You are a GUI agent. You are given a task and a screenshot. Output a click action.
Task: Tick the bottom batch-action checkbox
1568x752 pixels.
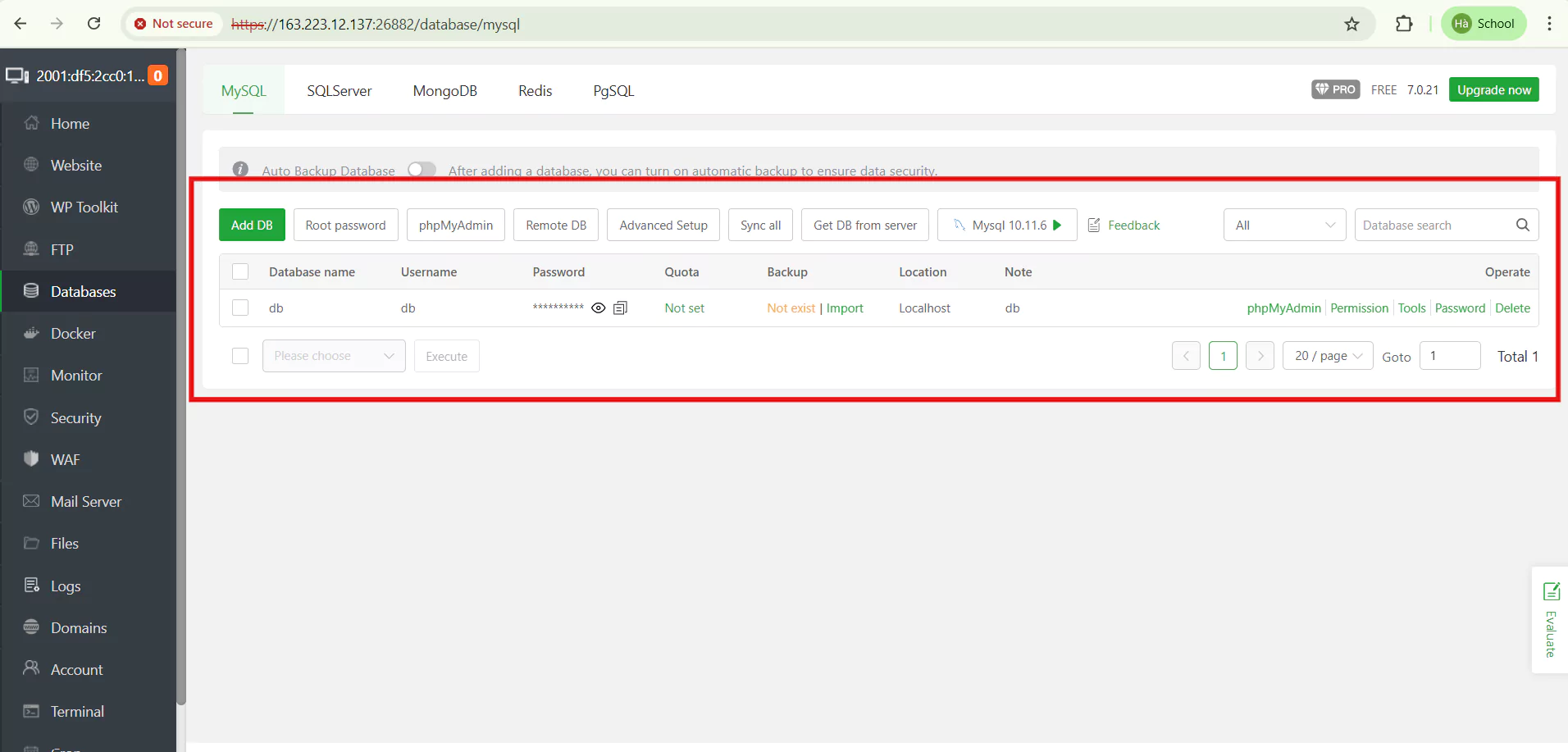click(240, 356)
